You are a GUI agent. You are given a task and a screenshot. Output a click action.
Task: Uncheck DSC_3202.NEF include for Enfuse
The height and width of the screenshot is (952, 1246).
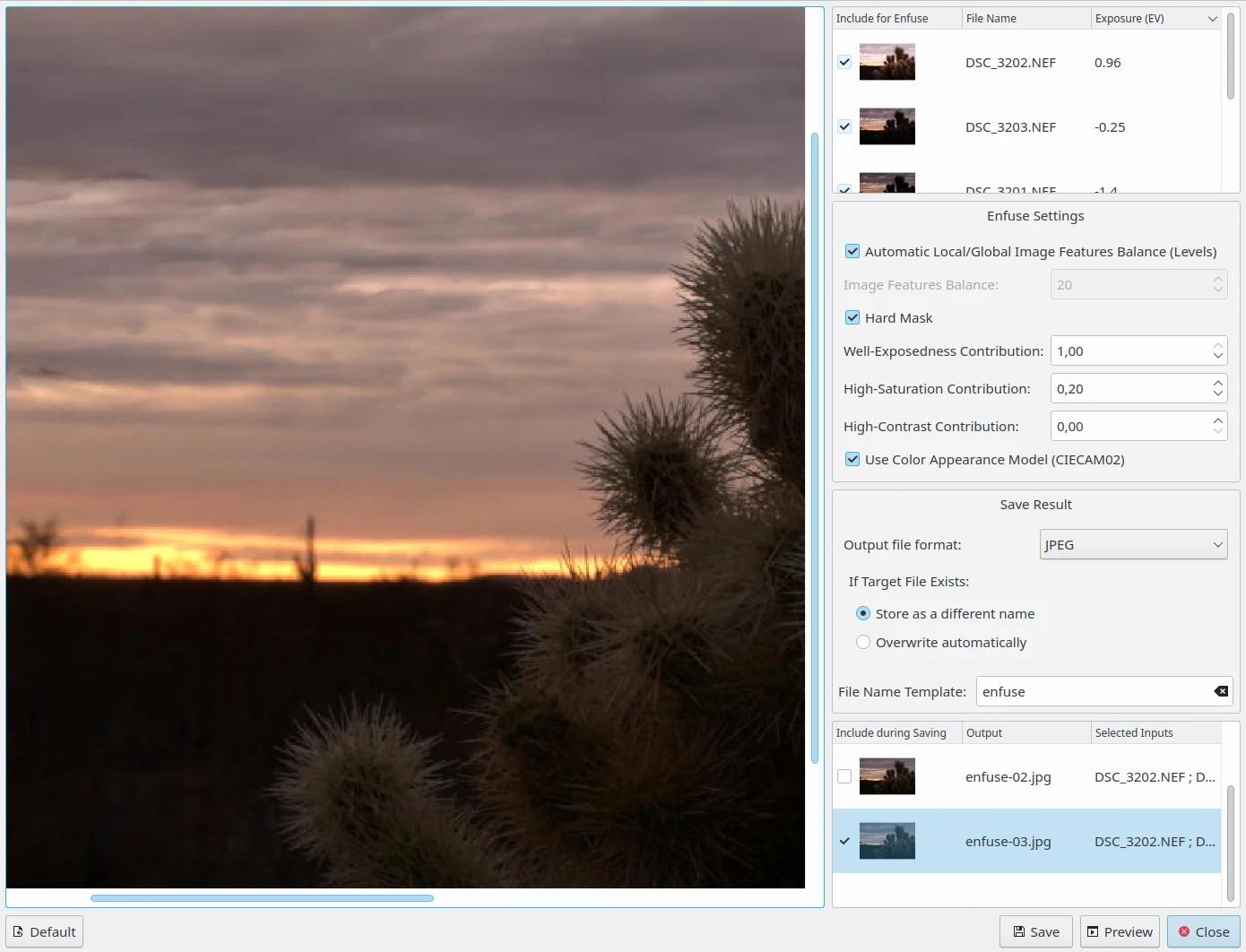click(844, 63)
